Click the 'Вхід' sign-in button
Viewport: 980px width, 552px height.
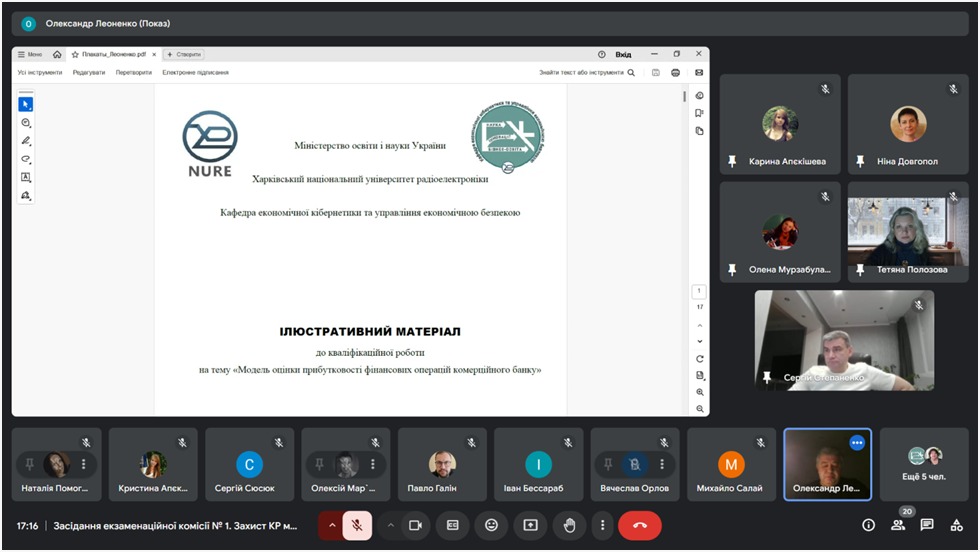pos(623,55)
